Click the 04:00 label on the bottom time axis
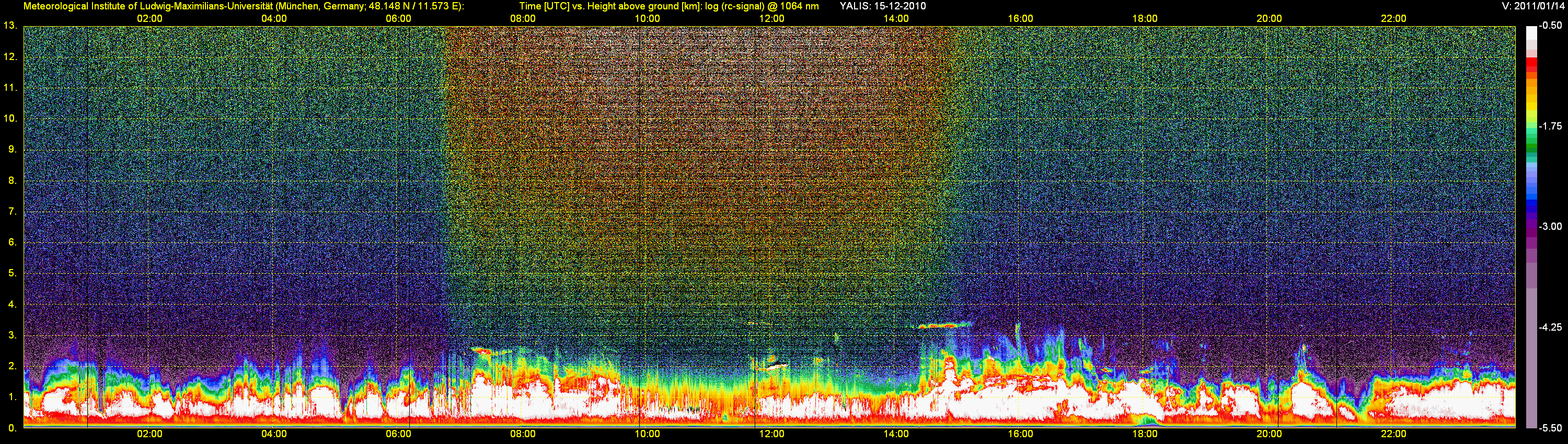The height and width of the screenshot is (444, 1568). [274, 434]
